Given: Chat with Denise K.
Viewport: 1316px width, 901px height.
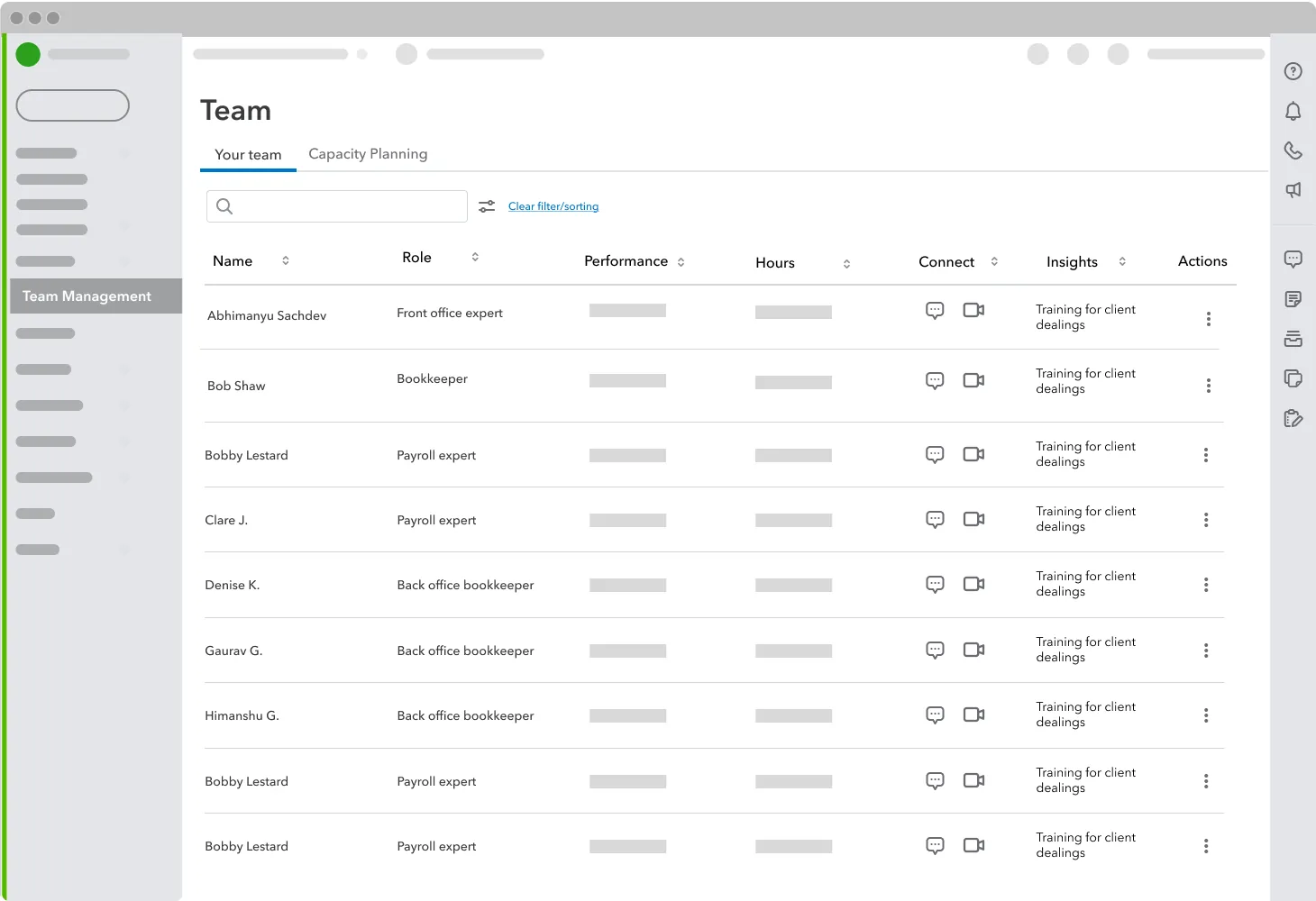Looking at the screenshot, I should (x=935, y=585).
